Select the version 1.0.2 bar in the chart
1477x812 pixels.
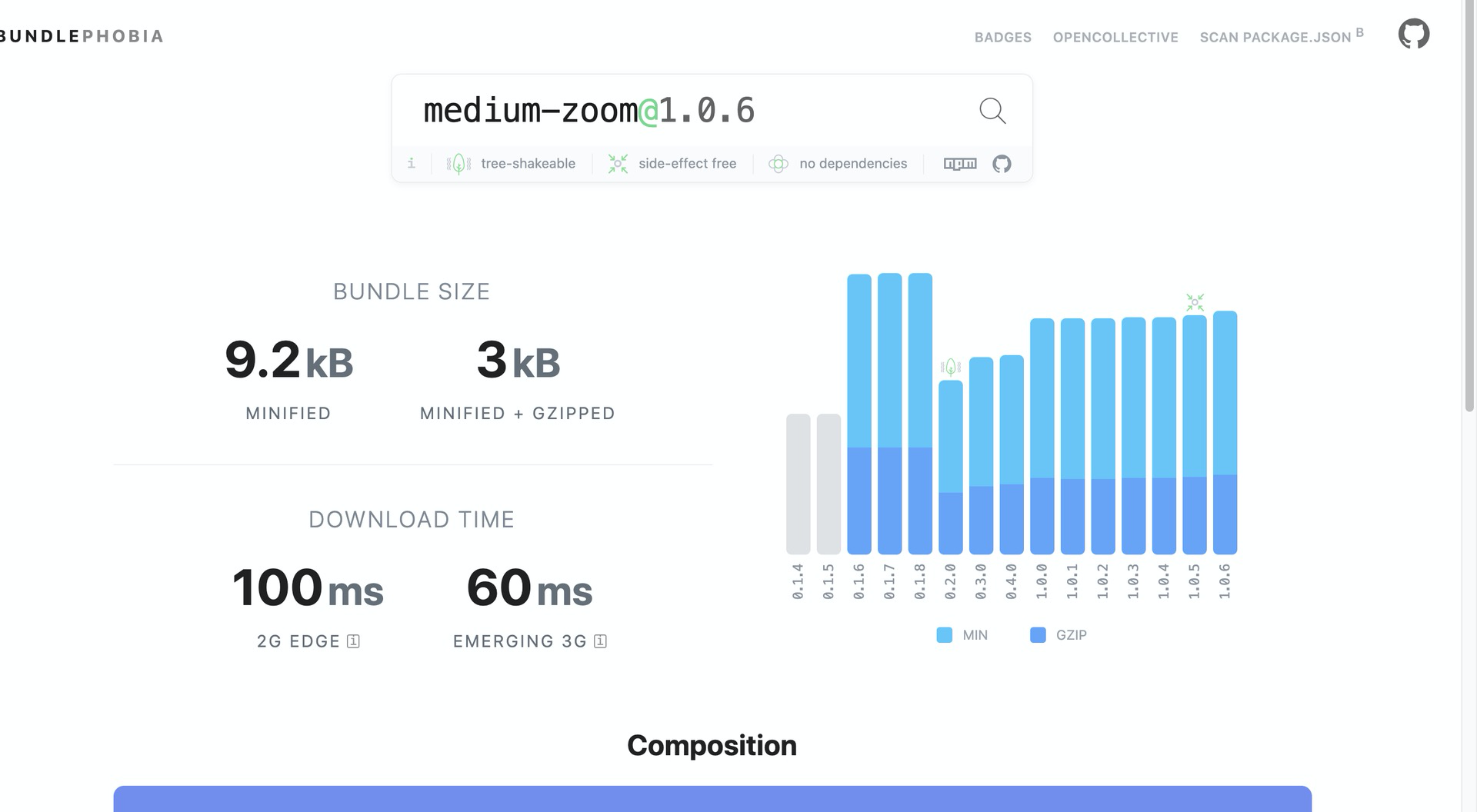1103,436
